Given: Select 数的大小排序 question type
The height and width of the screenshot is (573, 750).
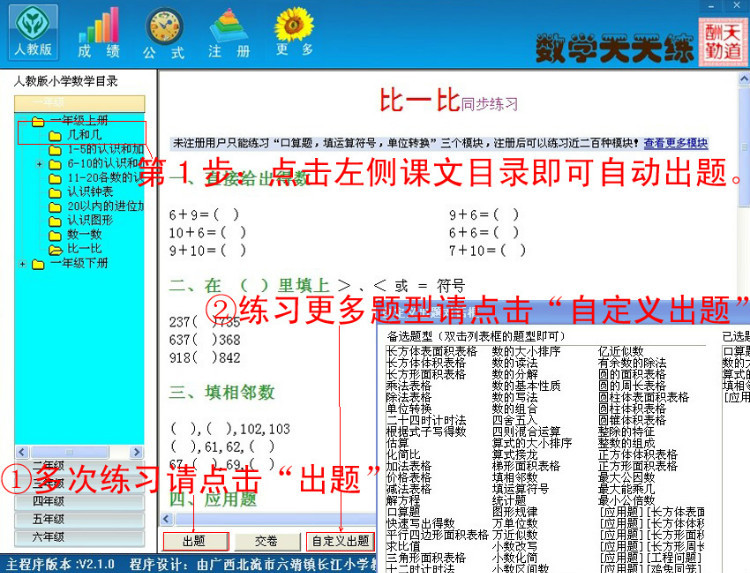Looking at the screenshot, I should pos(526,352).
